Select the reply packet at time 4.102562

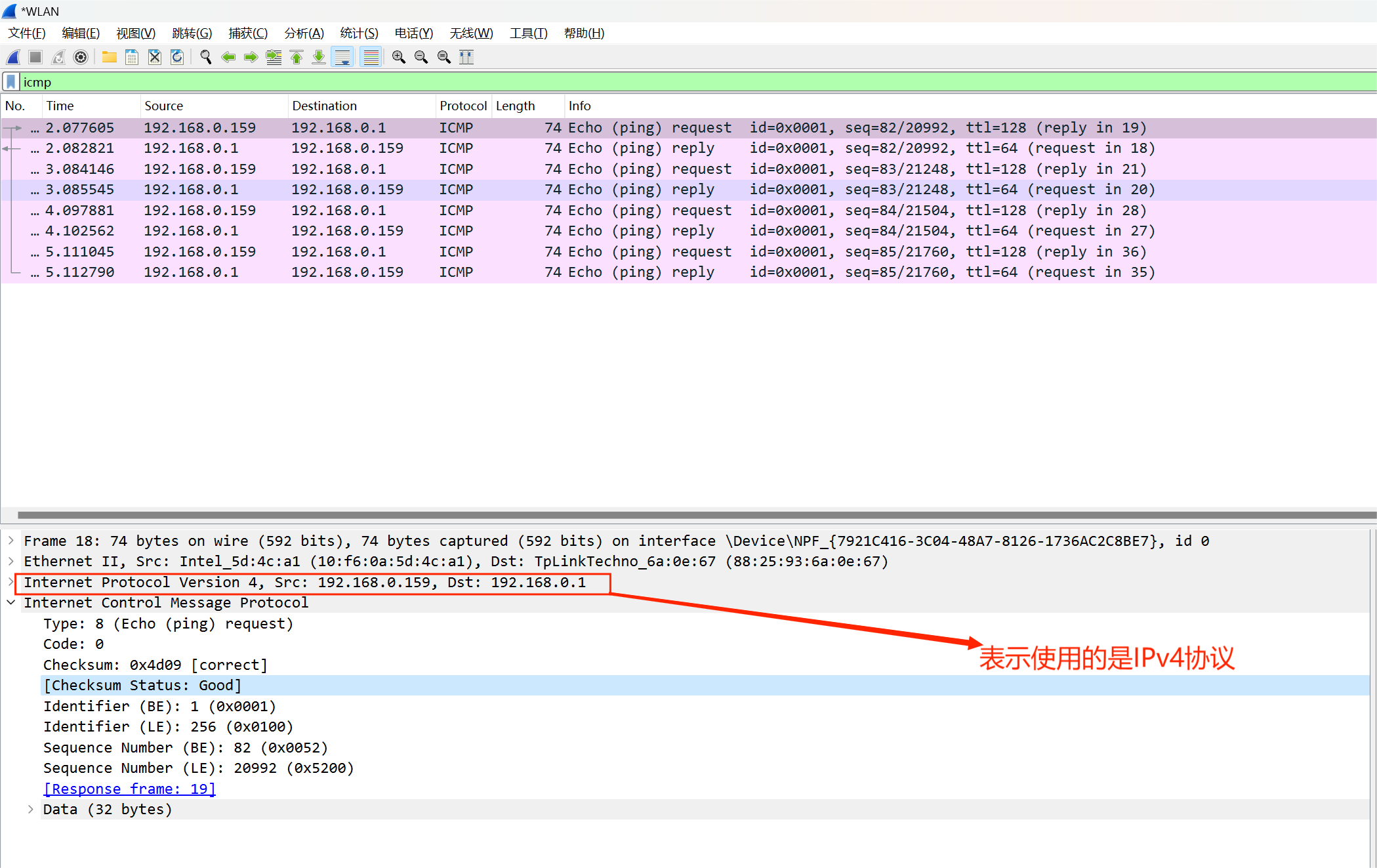click(x=689, y=231)
